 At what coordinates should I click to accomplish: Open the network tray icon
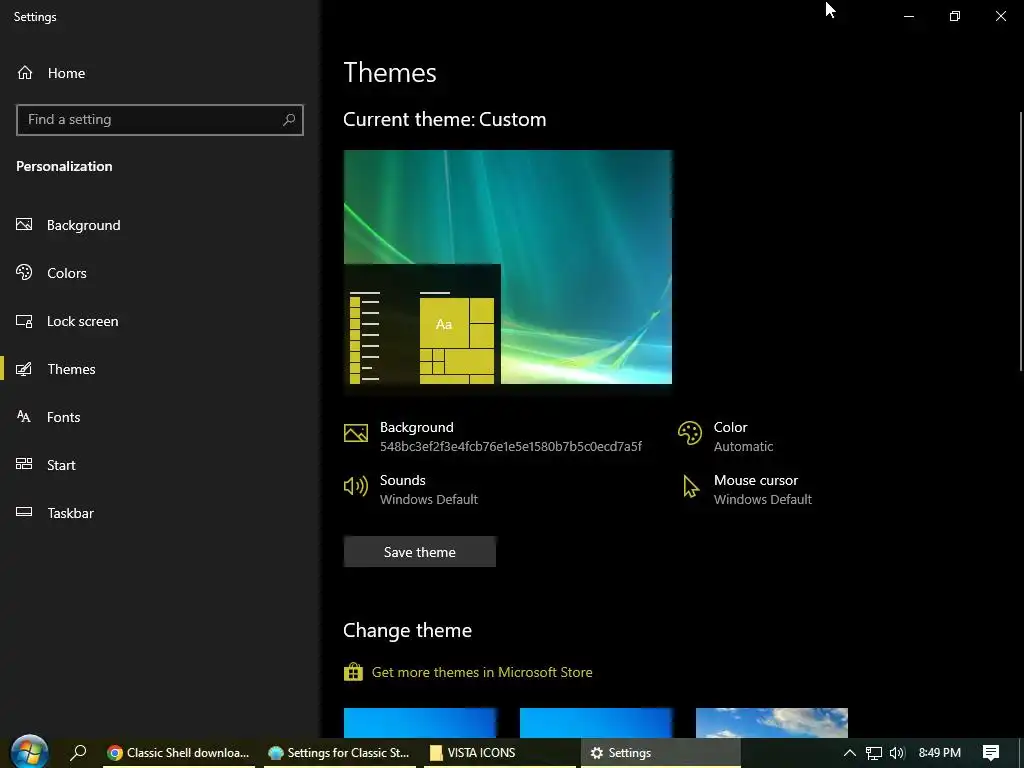[x=874, y=753]
